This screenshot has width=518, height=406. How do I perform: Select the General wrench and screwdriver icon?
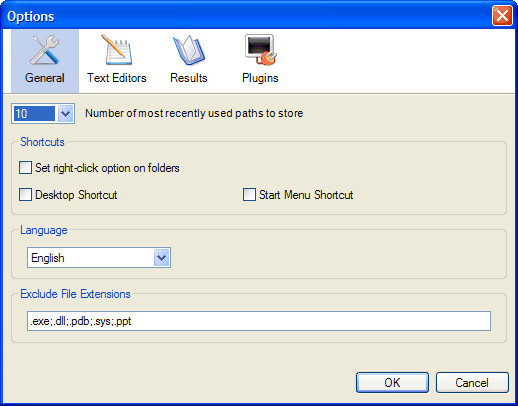[x=45, y=50]
